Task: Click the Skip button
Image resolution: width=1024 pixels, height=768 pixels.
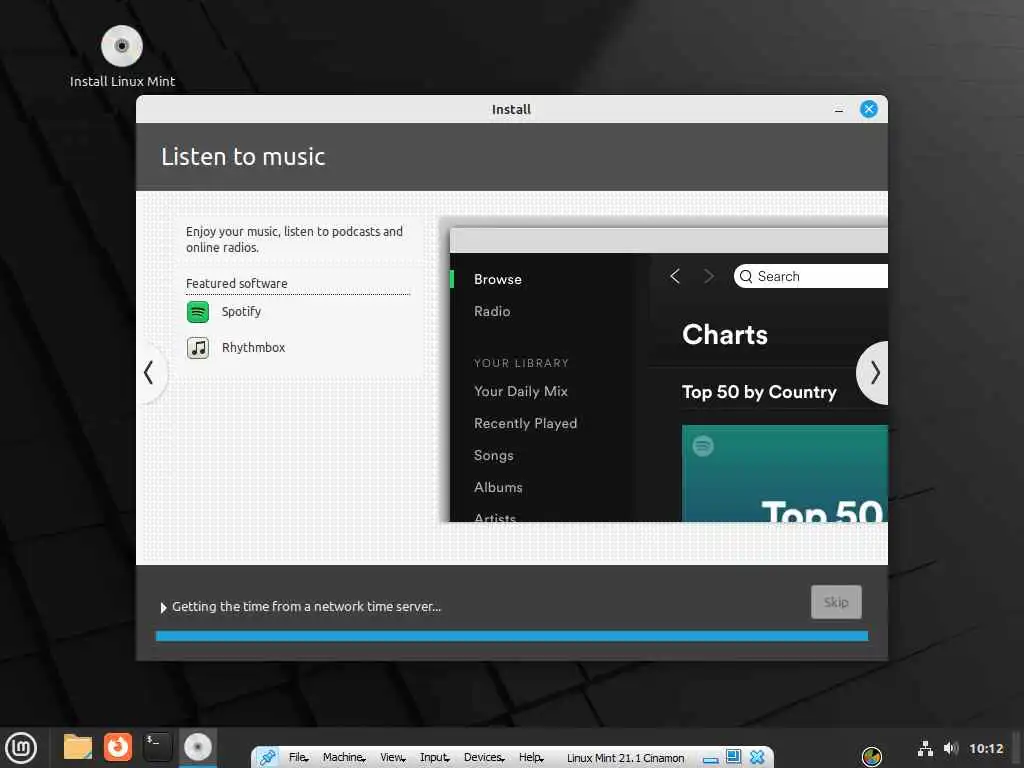Action: click(x=836, y=602)
